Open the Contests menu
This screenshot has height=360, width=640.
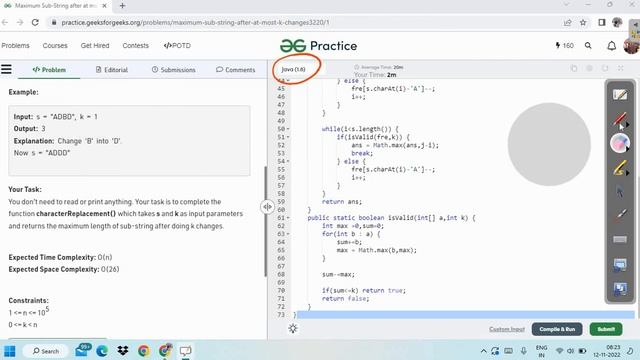tap(136, 46)
